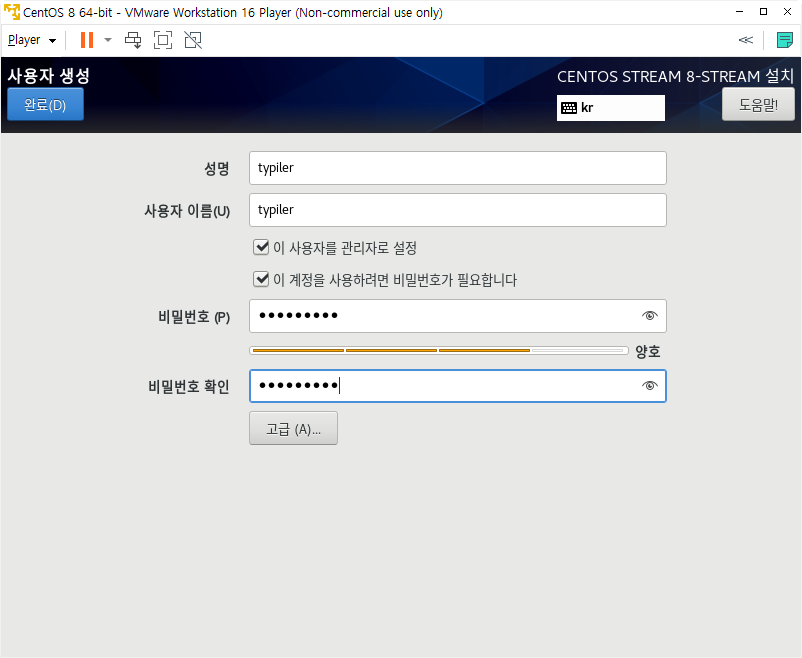Toggle password required for account checkbox
Screen dimensions: 802x658
(261, 279)
